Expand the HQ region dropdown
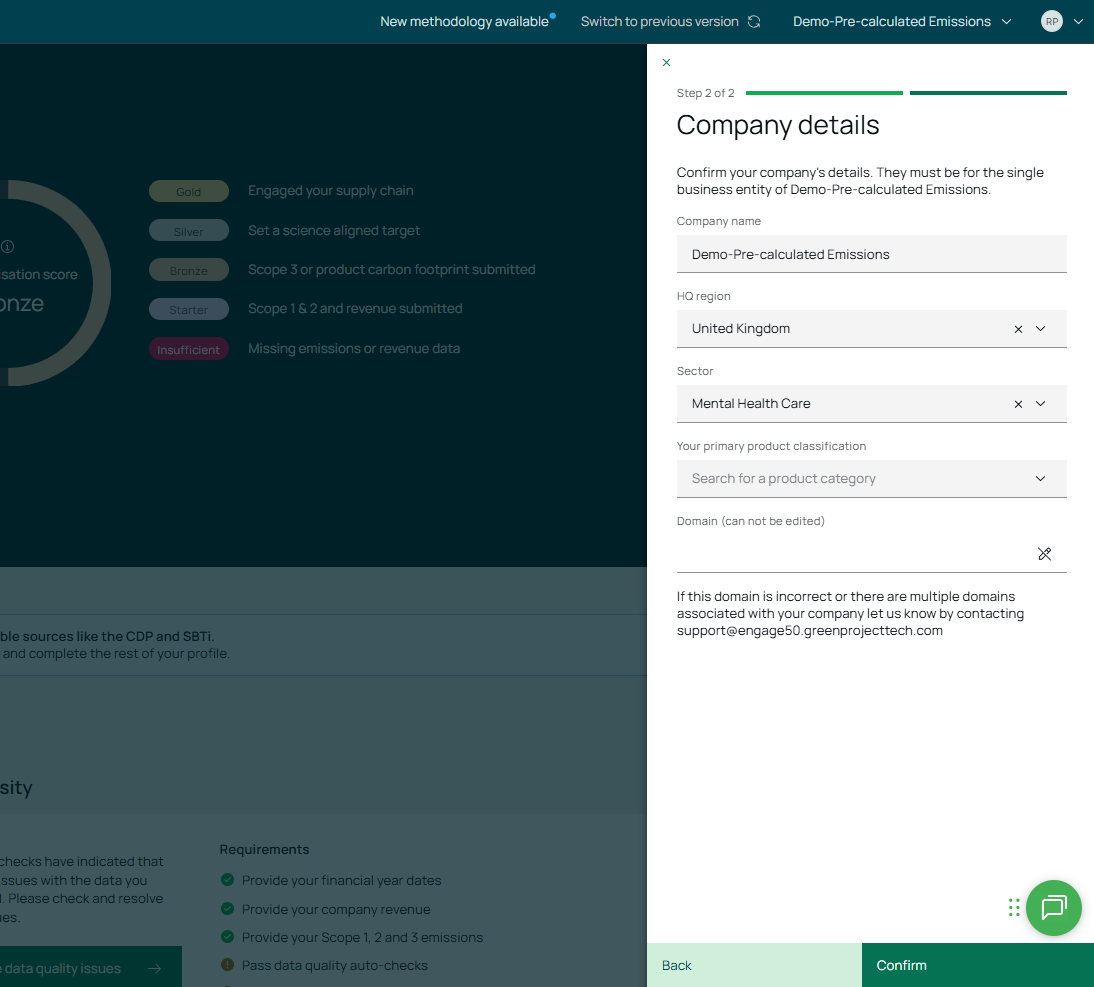 tap(1040, 329)
